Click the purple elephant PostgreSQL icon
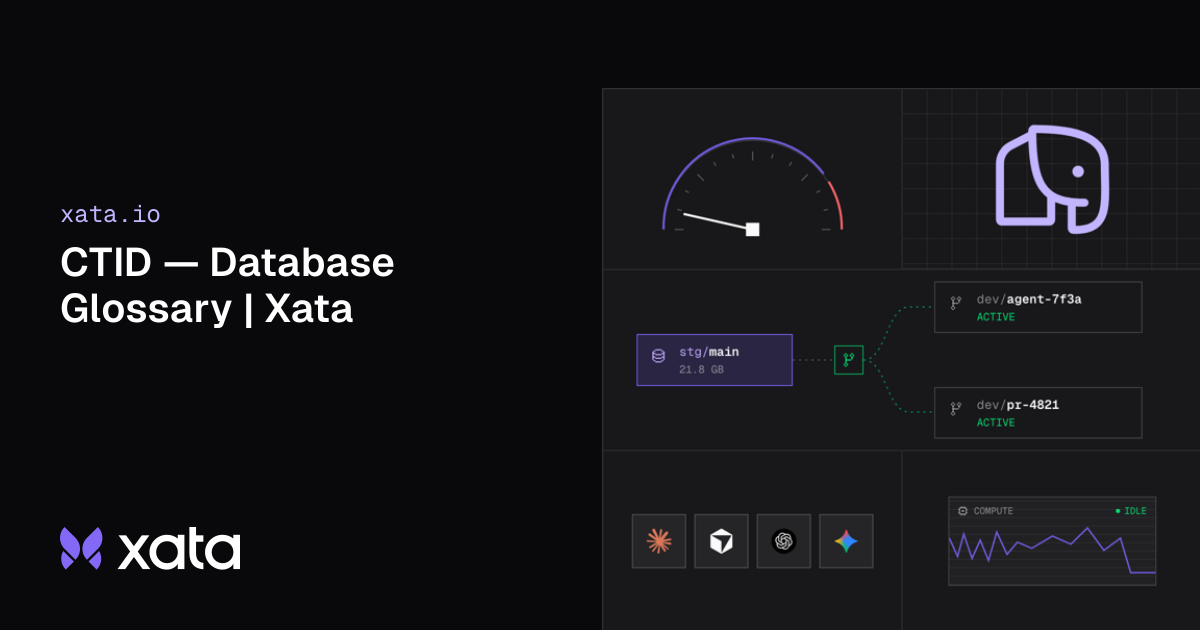1200x630 pixels. (1052, 179)
